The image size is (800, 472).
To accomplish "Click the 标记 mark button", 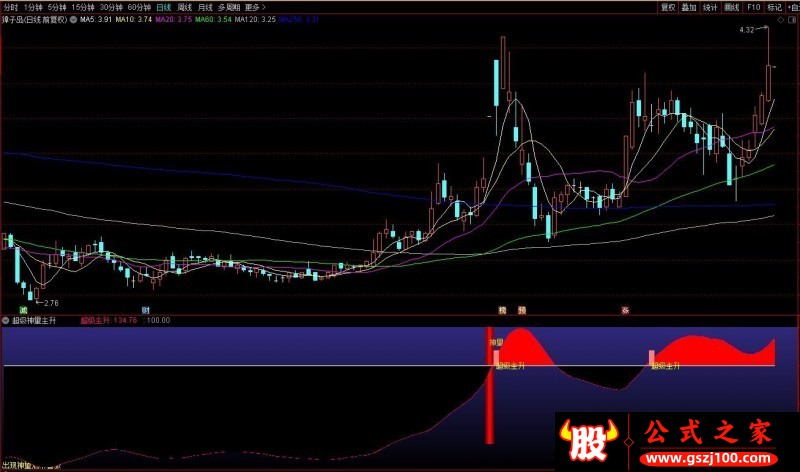I will pos(774,7).
